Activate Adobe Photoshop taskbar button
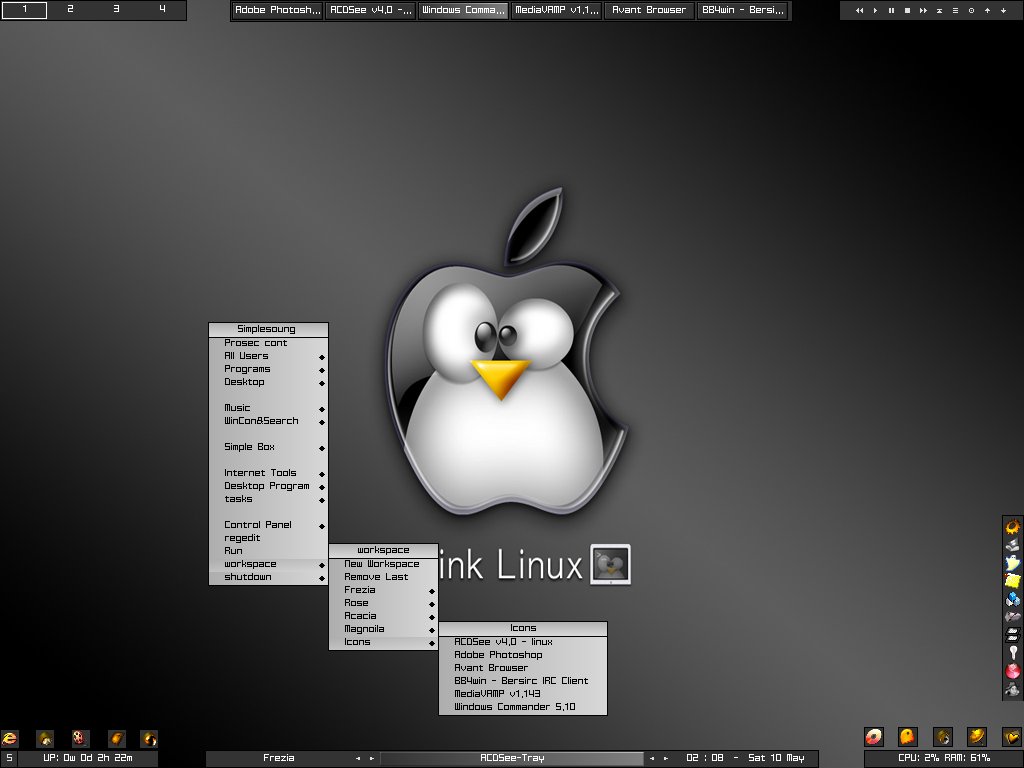 (x=278, y=10)
